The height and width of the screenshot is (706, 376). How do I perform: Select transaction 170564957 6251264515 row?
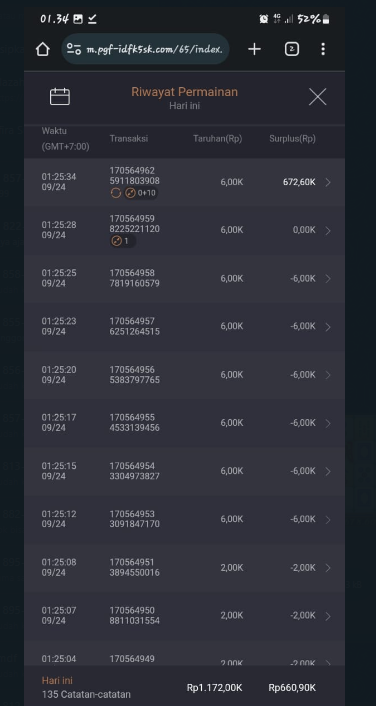point(185,326)
